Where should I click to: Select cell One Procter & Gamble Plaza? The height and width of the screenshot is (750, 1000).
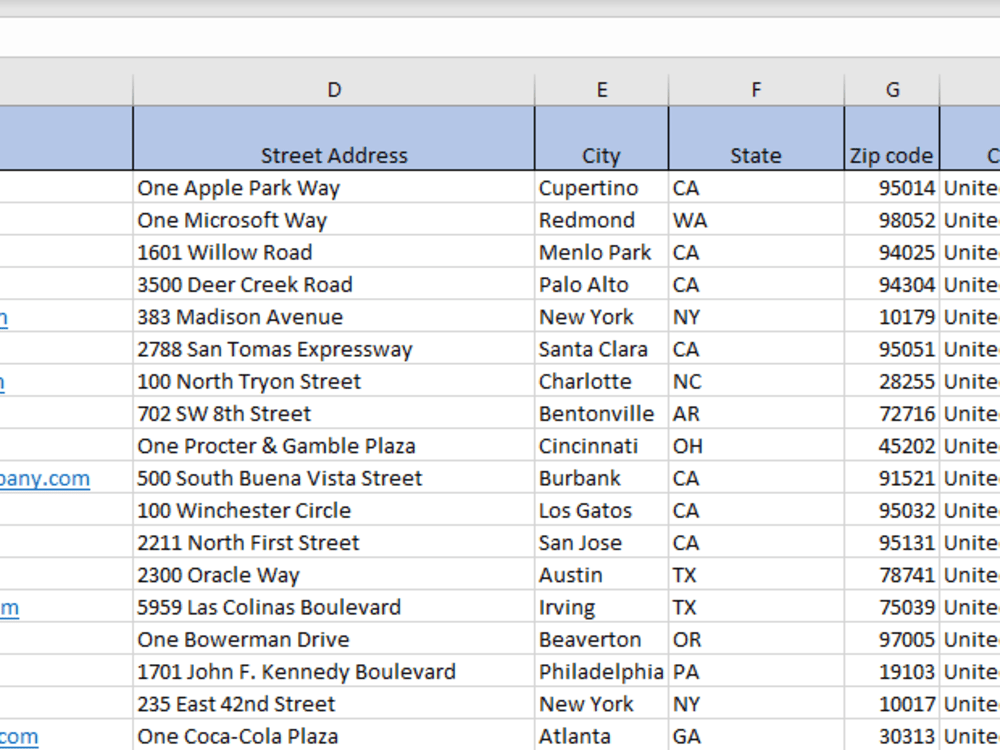point(334,445)
